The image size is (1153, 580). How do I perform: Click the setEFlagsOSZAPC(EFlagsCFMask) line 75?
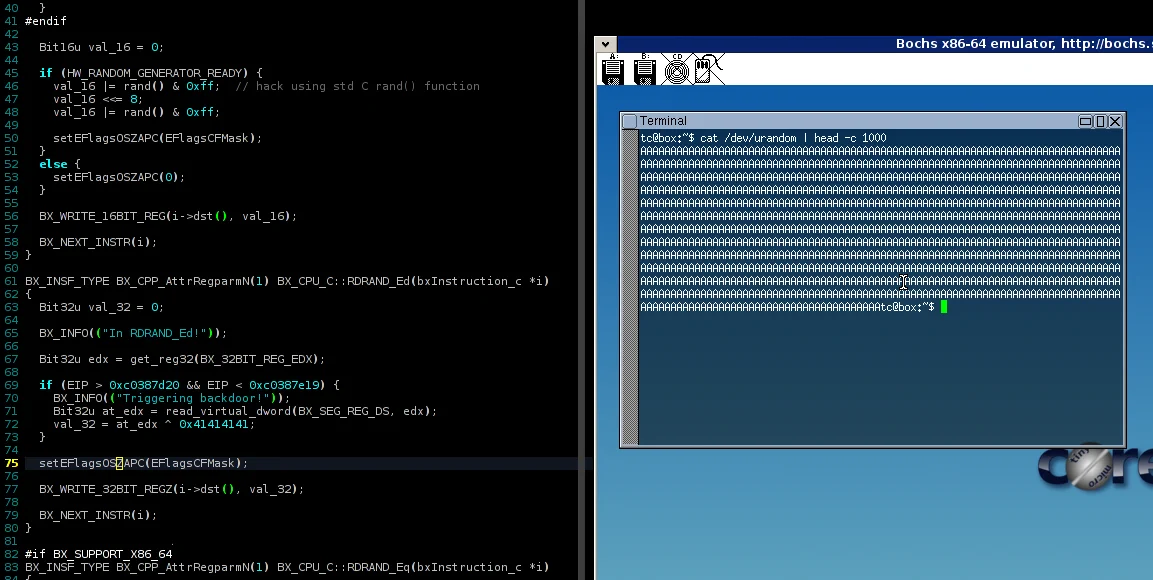(143, 463)
